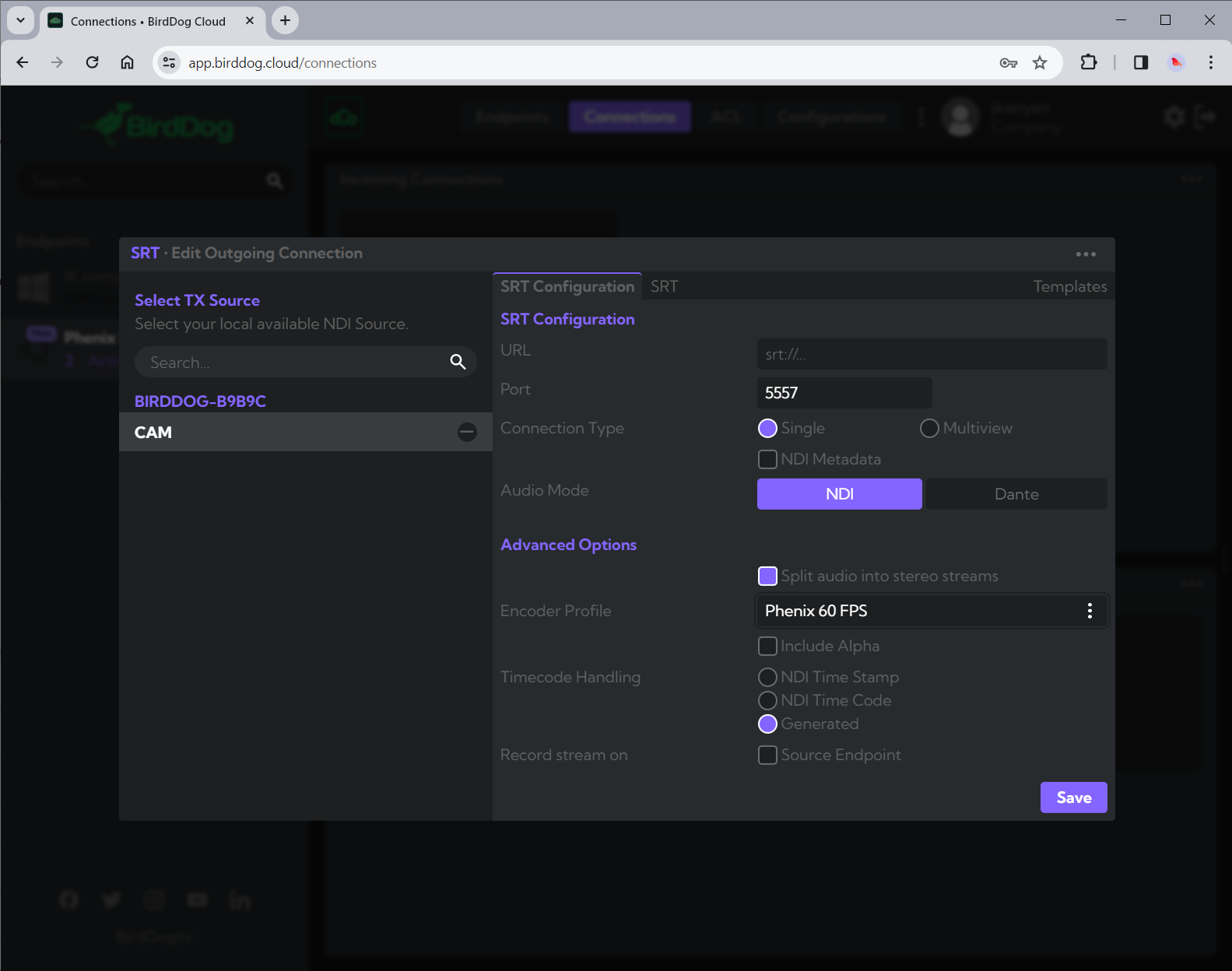Open the three-dot menu in dialog header
The width and height of the screenshot is (1232, 971).
(x=1086, y=254)
